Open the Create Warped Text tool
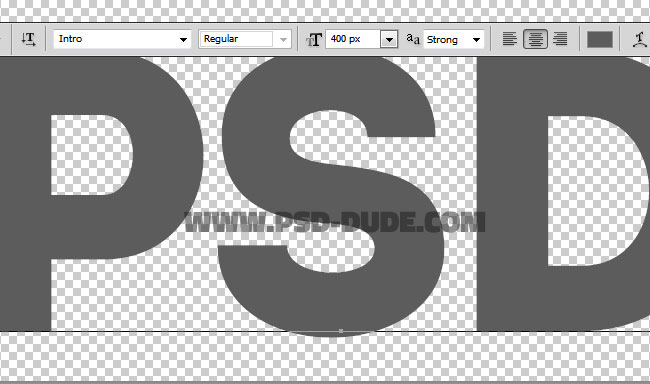 [640, 39]
